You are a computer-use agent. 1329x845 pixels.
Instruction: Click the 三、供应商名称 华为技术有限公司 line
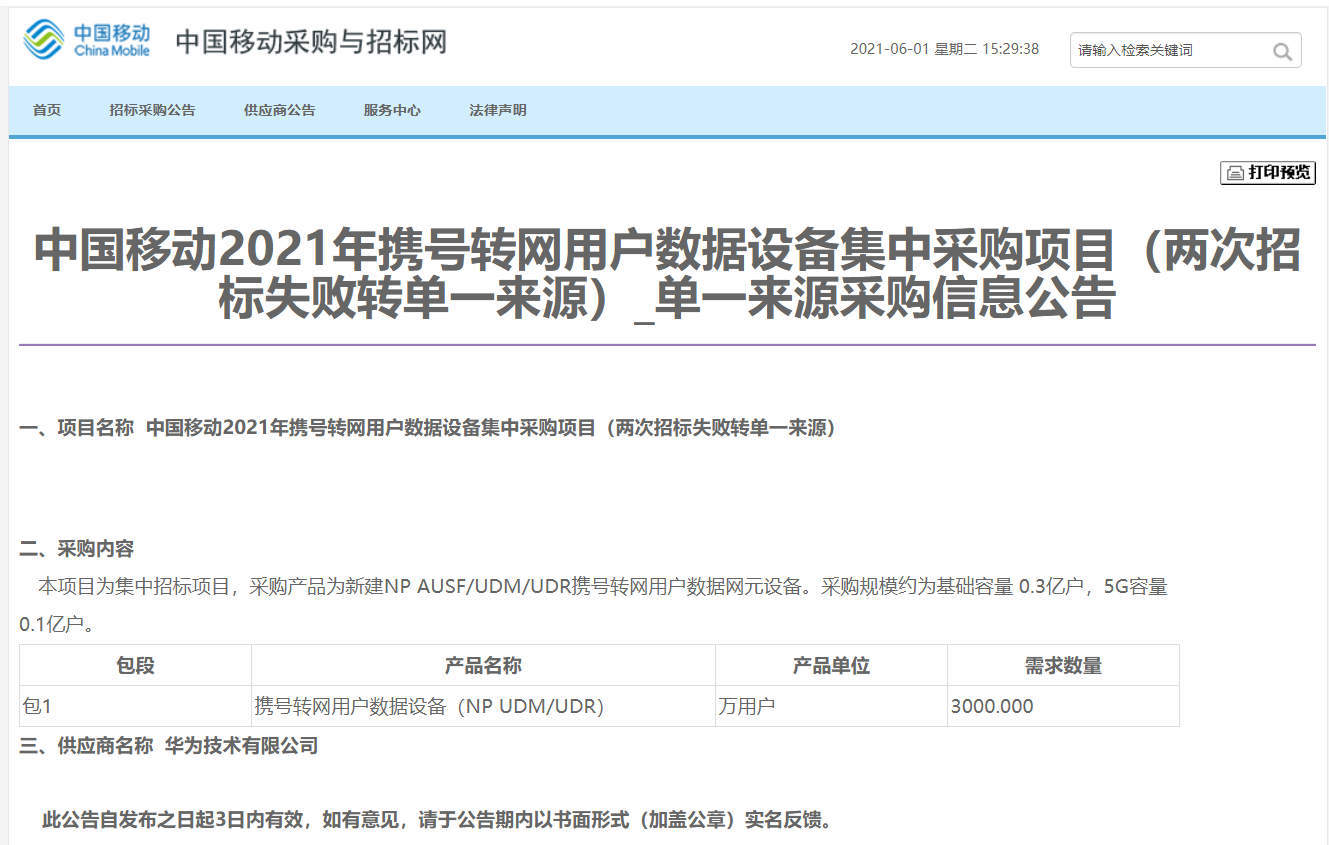point(169,746)
